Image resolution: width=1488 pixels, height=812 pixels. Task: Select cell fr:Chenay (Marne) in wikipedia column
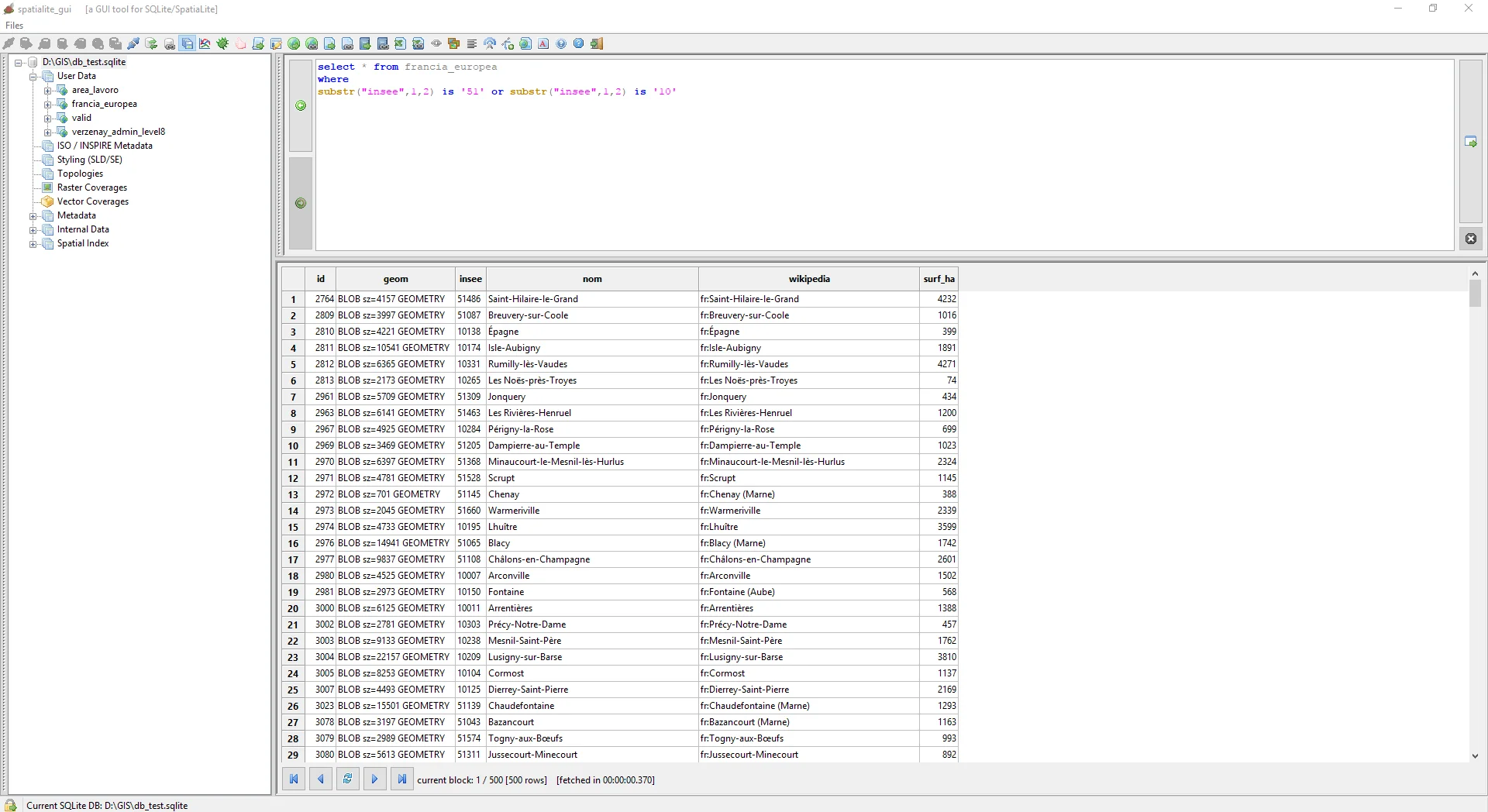[x=809, y=494]
